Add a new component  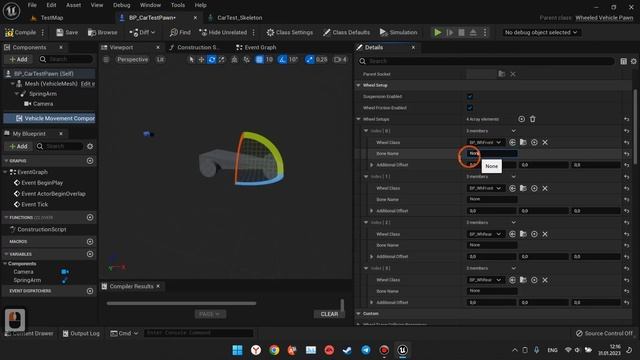pos(18,59)
